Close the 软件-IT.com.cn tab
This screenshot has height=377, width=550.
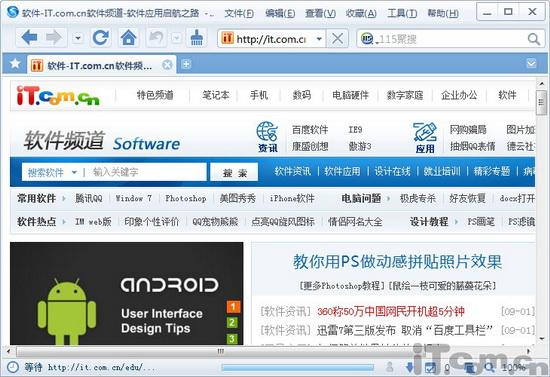(x=168, y=65)
